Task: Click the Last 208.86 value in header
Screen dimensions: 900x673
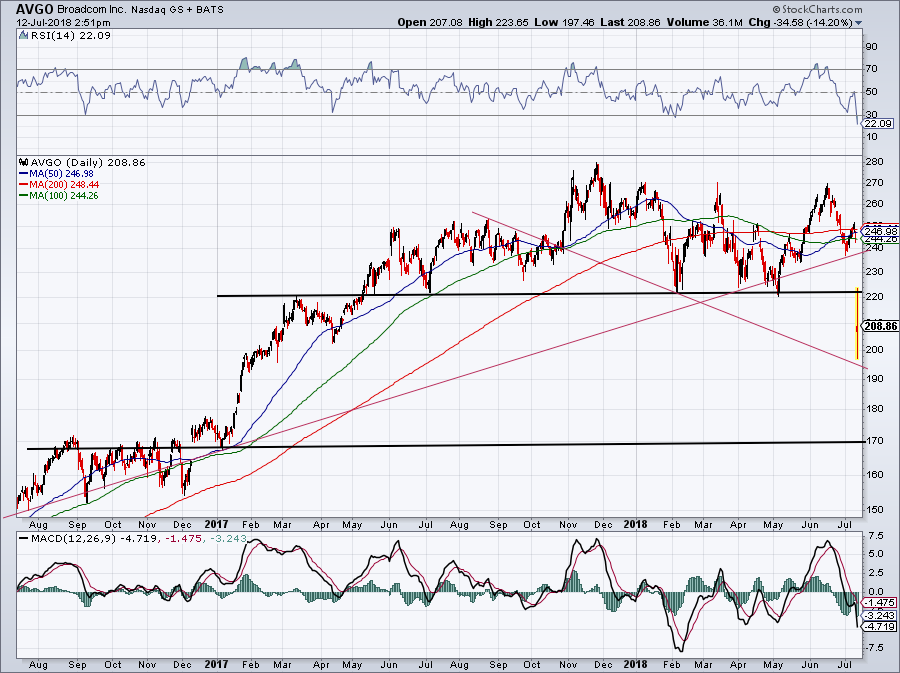Action: [630, 22]
